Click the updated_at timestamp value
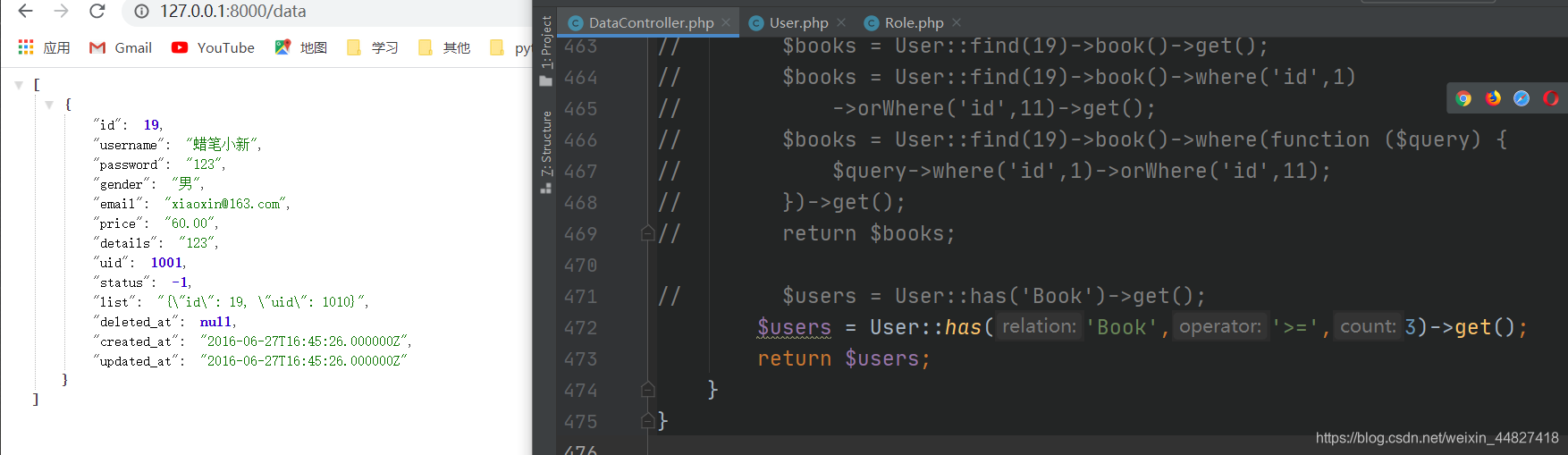 click(x=303, y=361)
